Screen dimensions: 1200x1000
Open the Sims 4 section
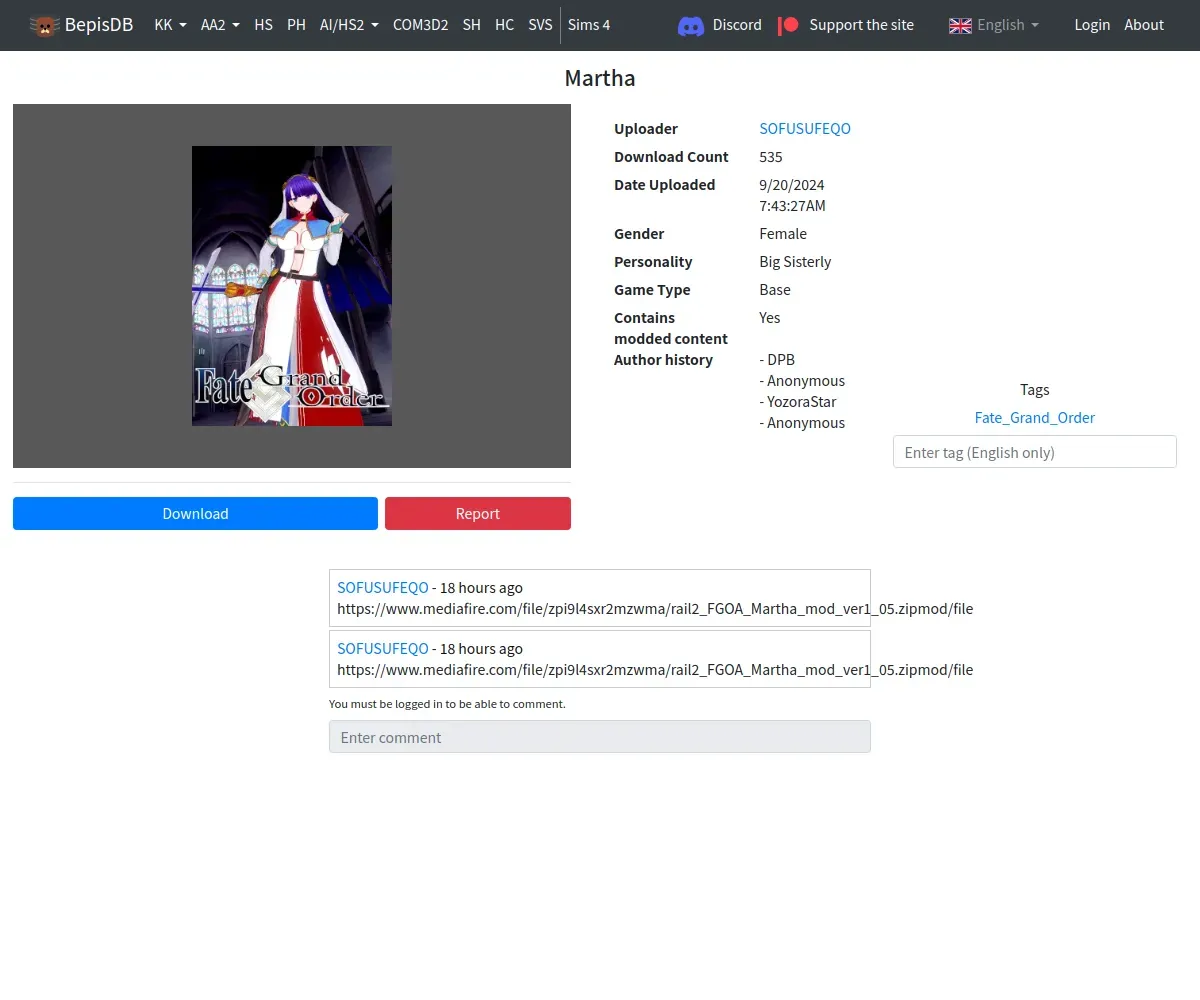[x=589, y=25]
